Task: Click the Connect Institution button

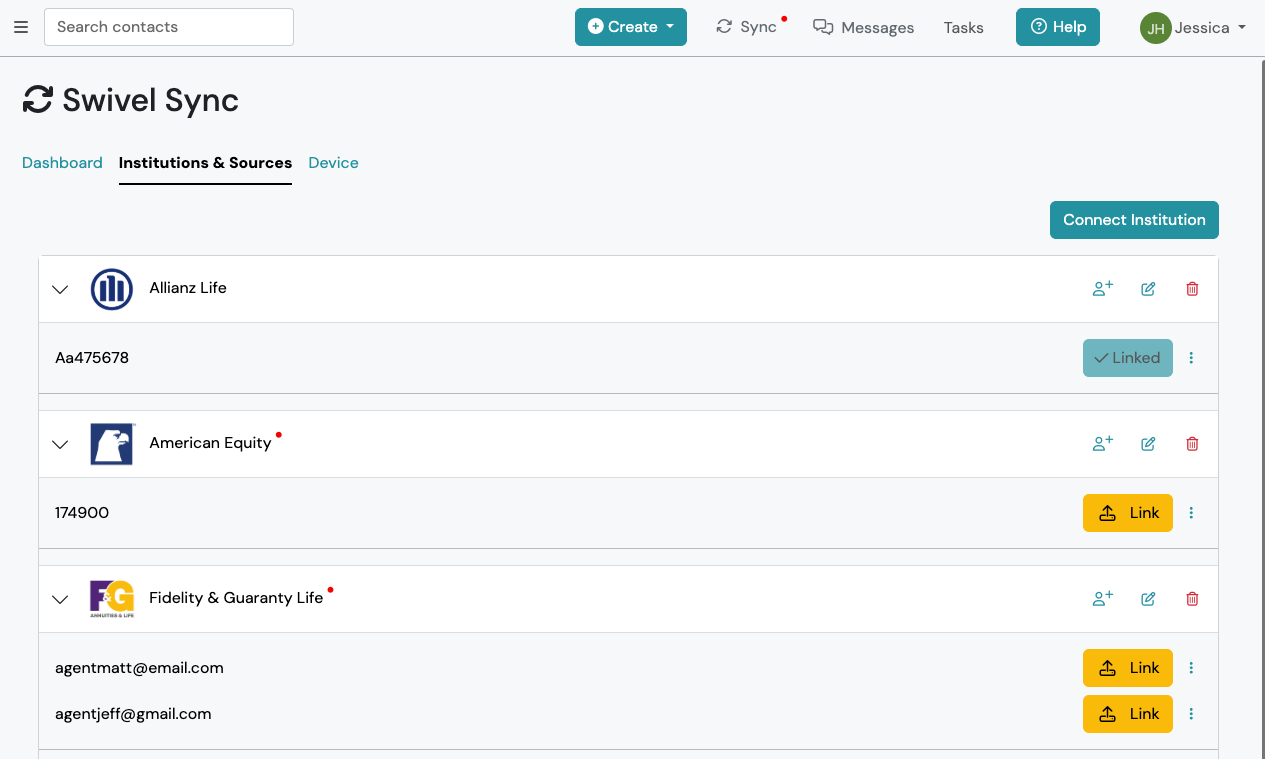Action: tap(1134, 220)
